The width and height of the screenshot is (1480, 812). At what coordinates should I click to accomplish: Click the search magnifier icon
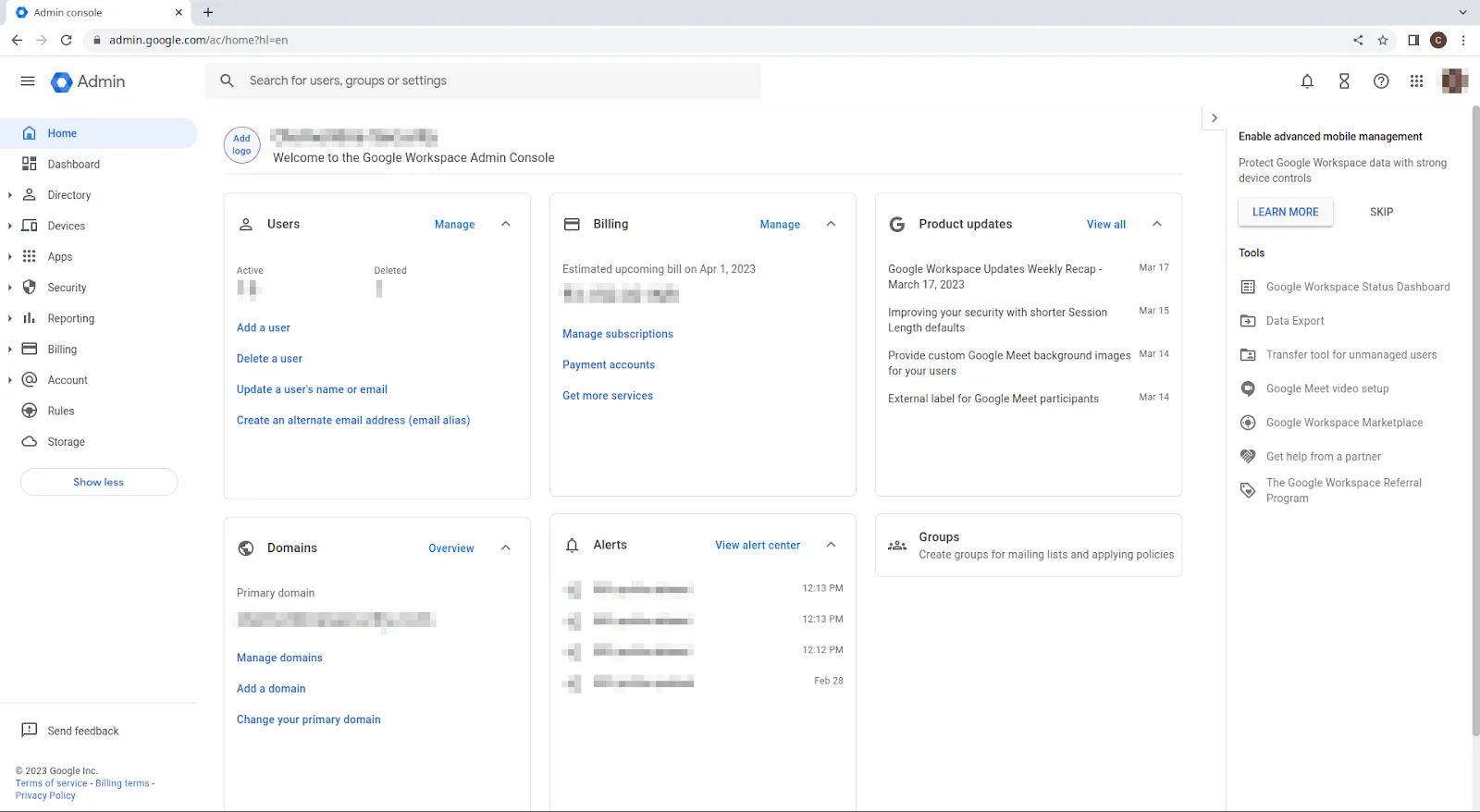tap(227, 80)
